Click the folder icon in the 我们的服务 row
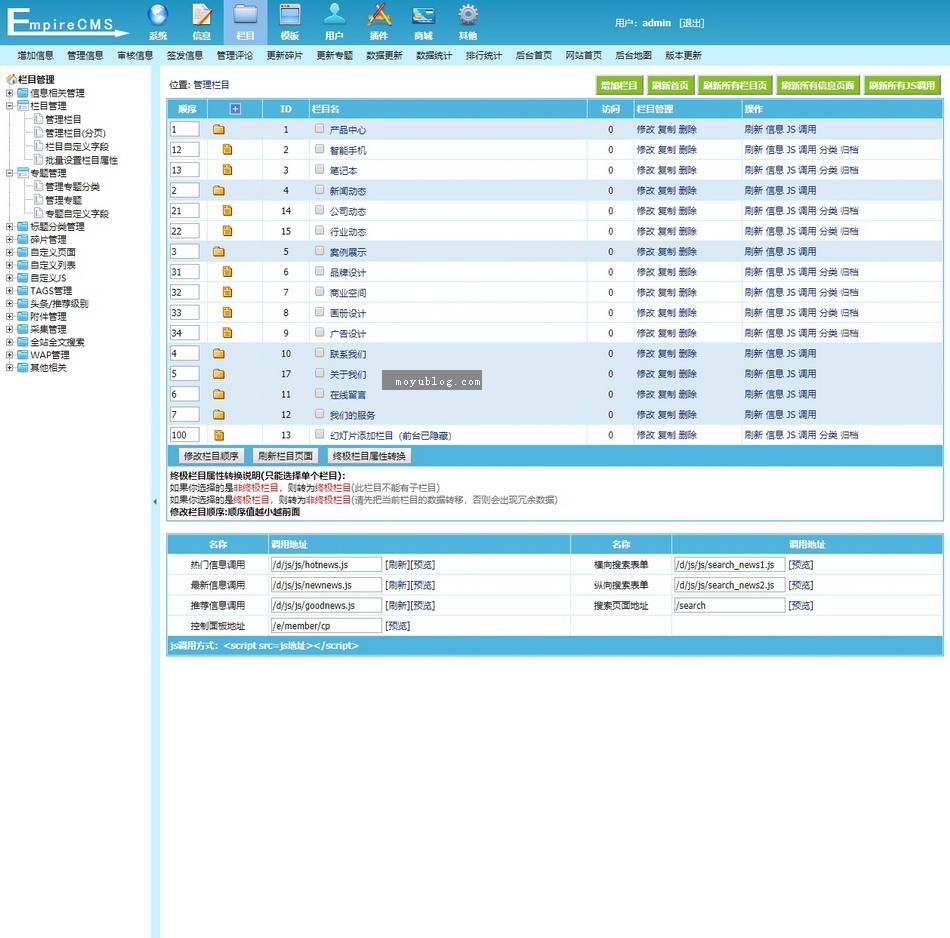 [x=219, y=415]
